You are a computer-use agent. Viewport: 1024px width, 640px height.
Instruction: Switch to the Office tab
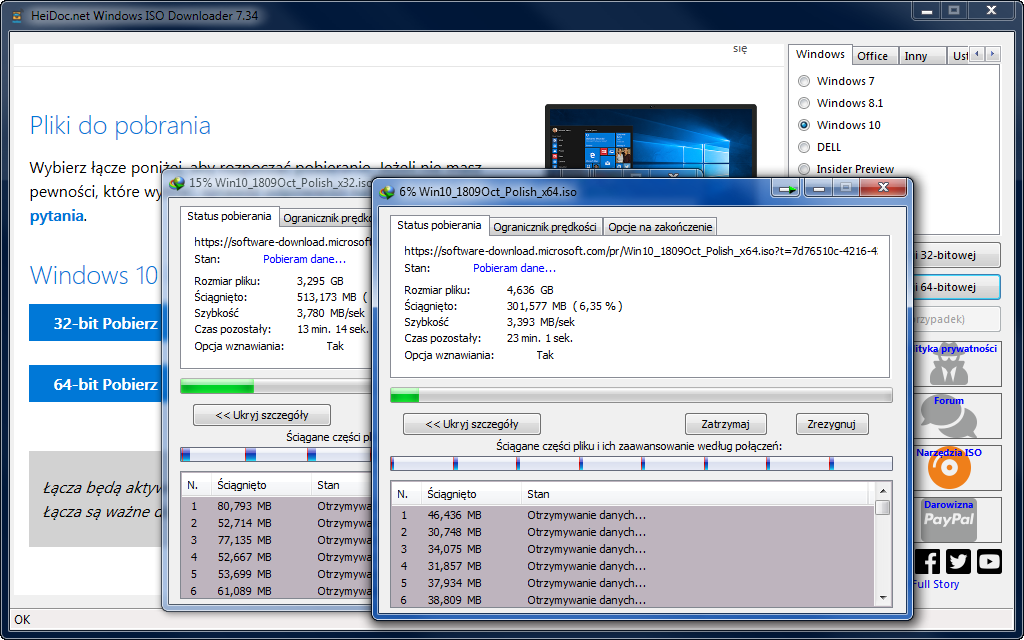click(872, 56)
